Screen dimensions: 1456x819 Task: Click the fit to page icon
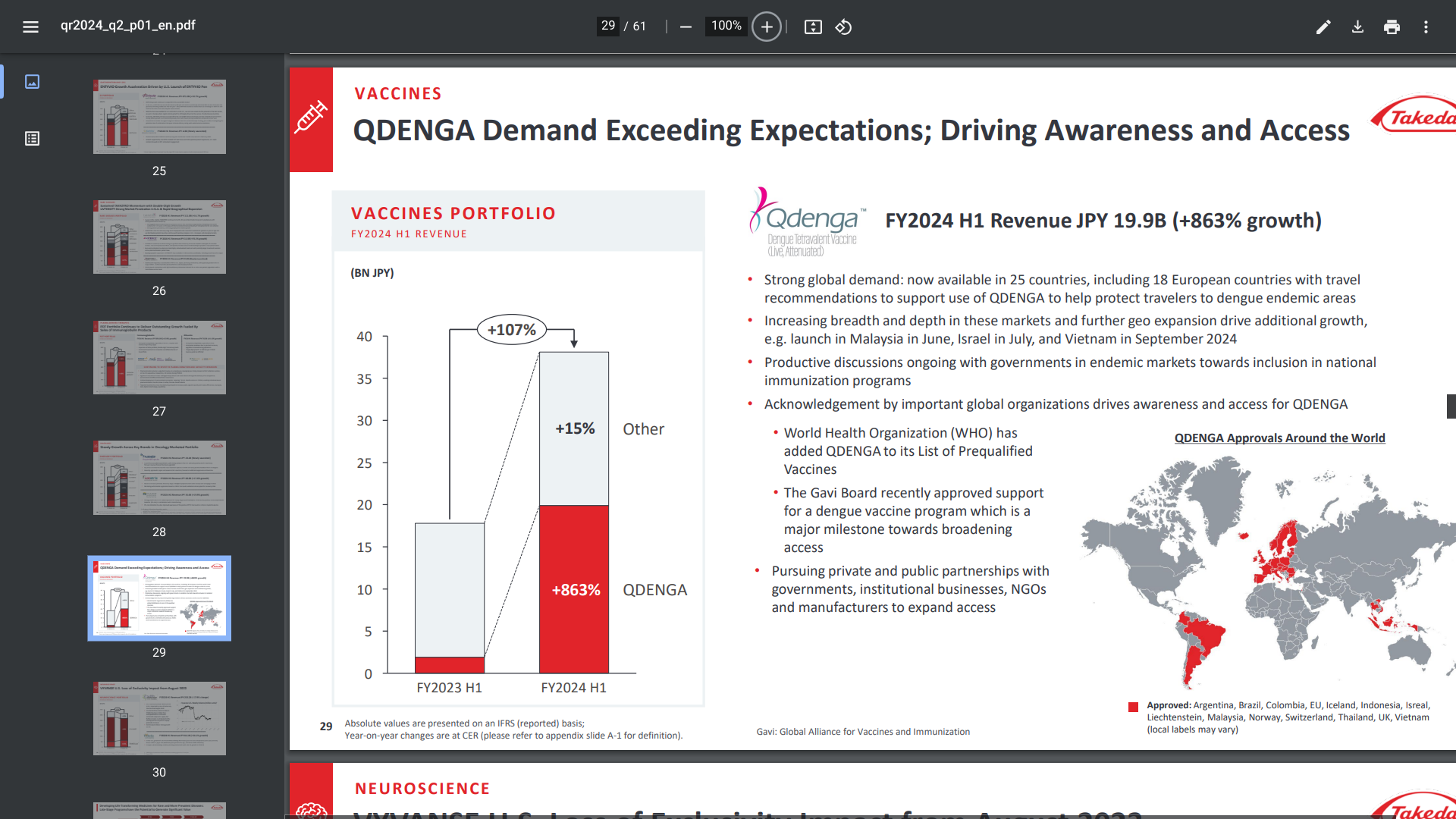813,27
